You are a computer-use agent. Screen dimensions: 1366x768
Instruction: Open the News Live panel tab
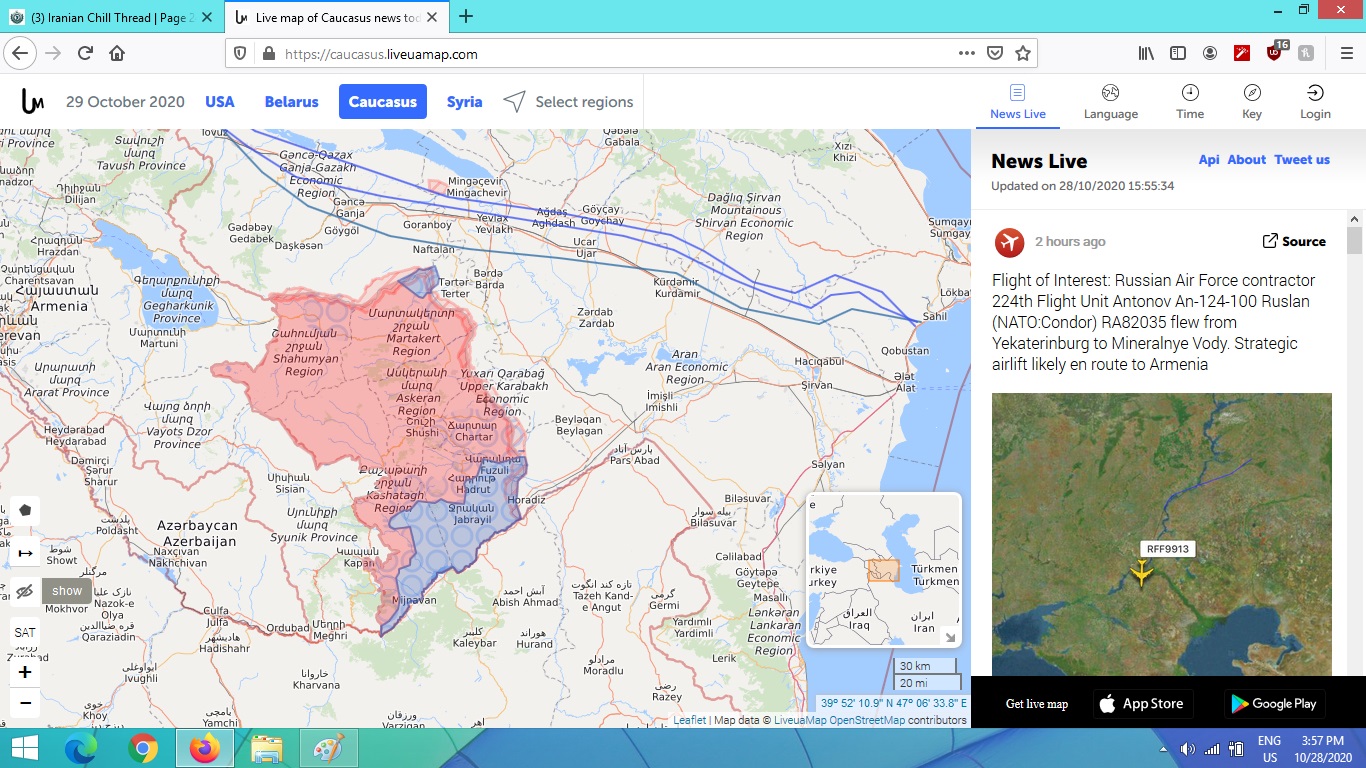pos(1018,102)
